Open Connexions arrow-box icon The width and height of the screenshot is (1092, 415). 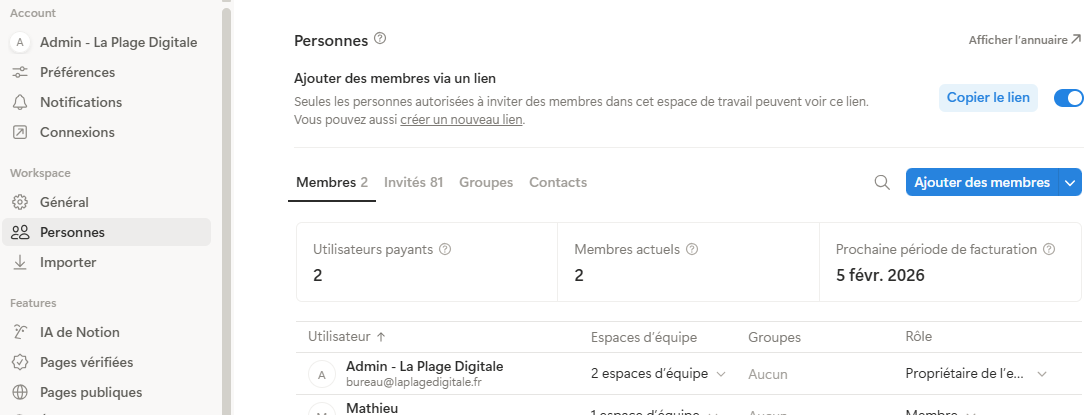click(20, 132)
